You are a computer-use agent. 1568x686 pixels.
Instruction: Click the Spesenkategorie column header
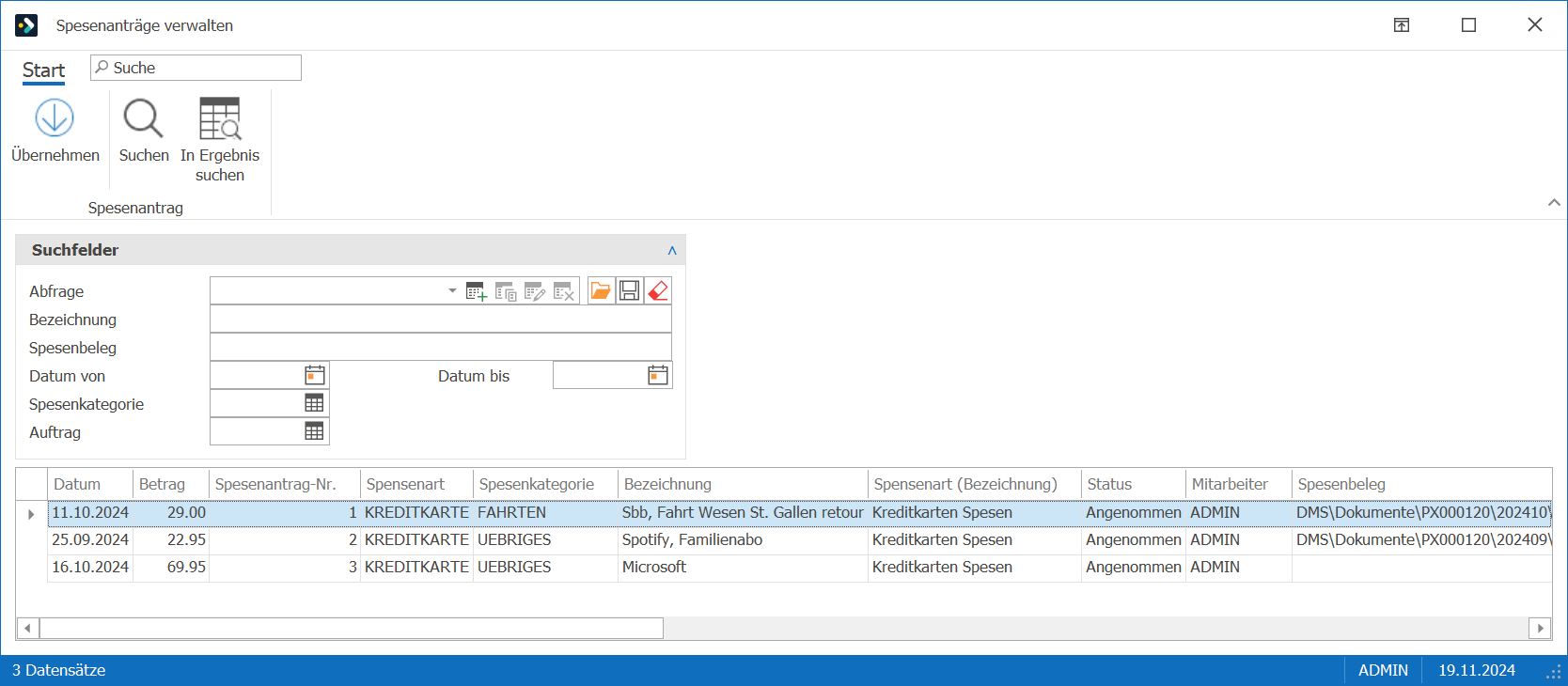point(545,484)
